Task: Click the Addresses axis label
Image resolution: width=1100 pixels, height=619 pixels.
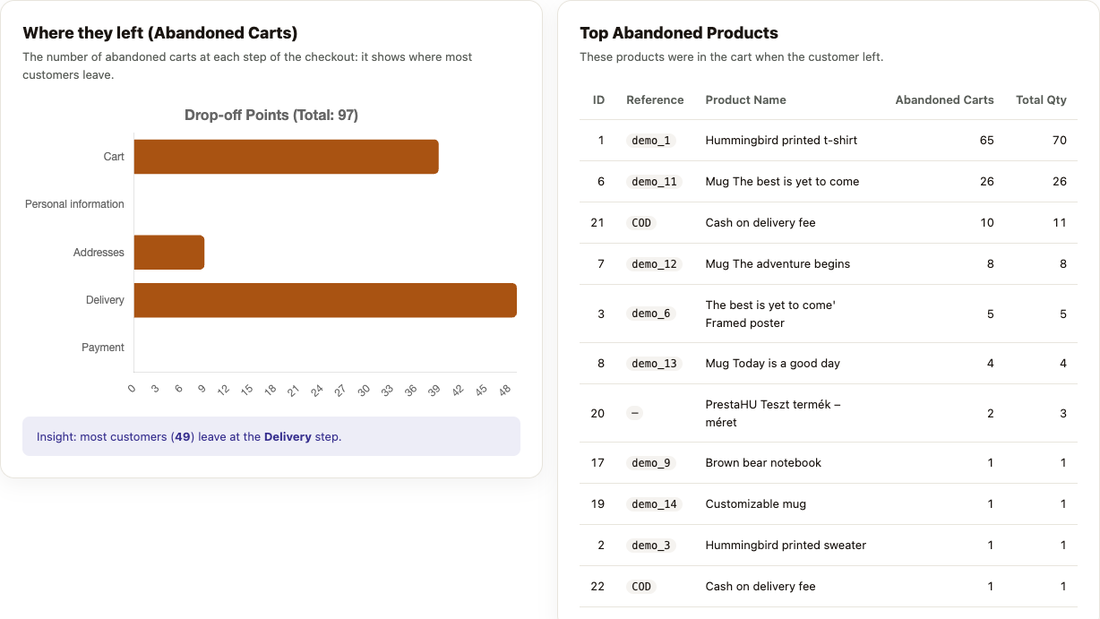Action: [98, 252]
